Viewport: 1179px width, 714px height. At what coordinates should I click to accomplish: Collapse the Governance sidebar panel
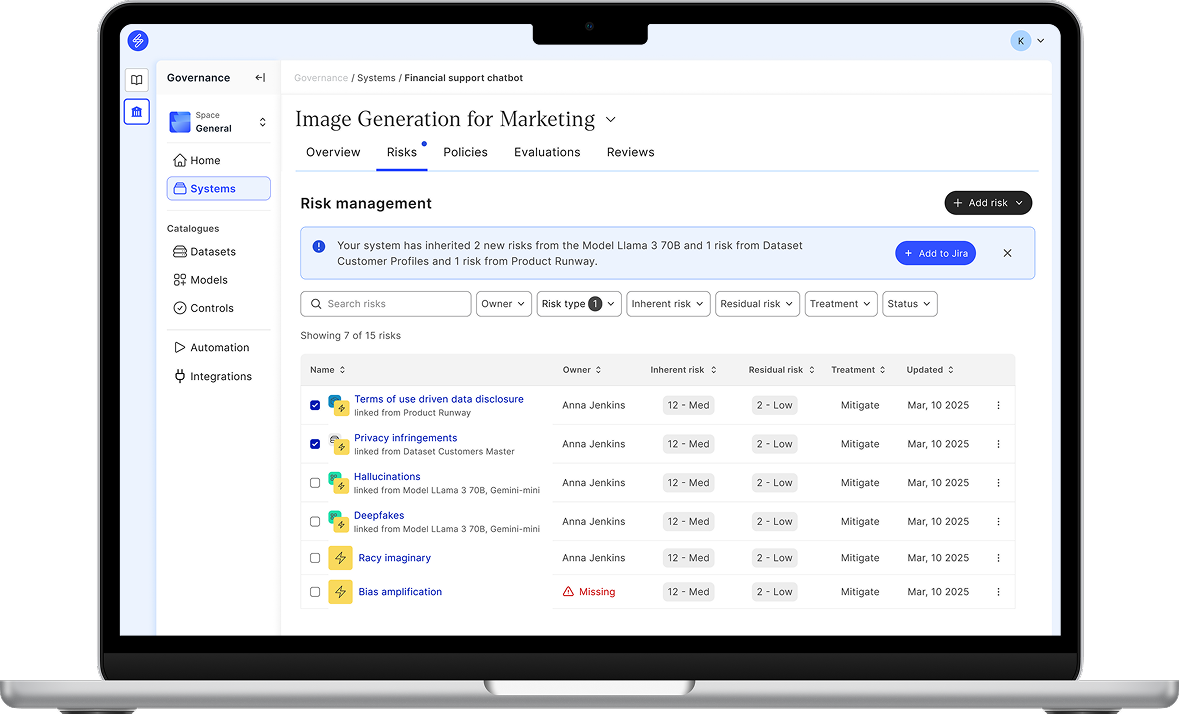260,78
